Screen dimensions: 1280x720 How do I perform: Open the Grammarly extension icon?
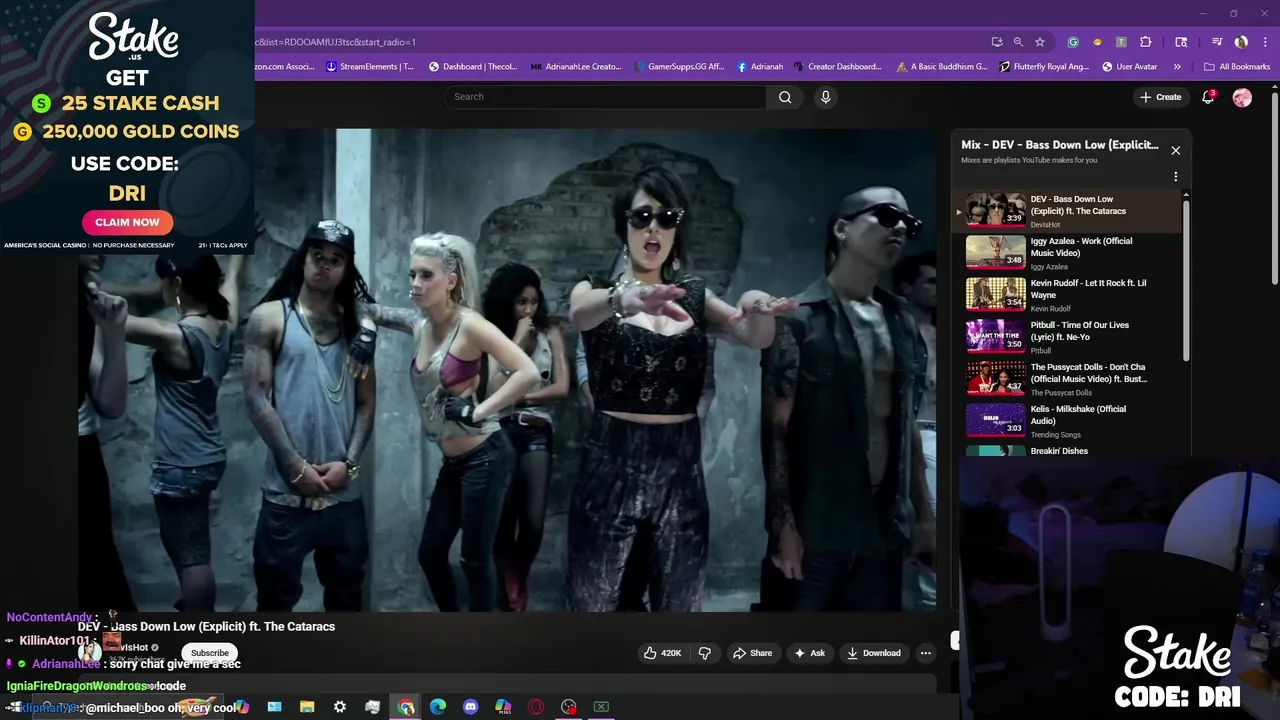pos(1073,42)
